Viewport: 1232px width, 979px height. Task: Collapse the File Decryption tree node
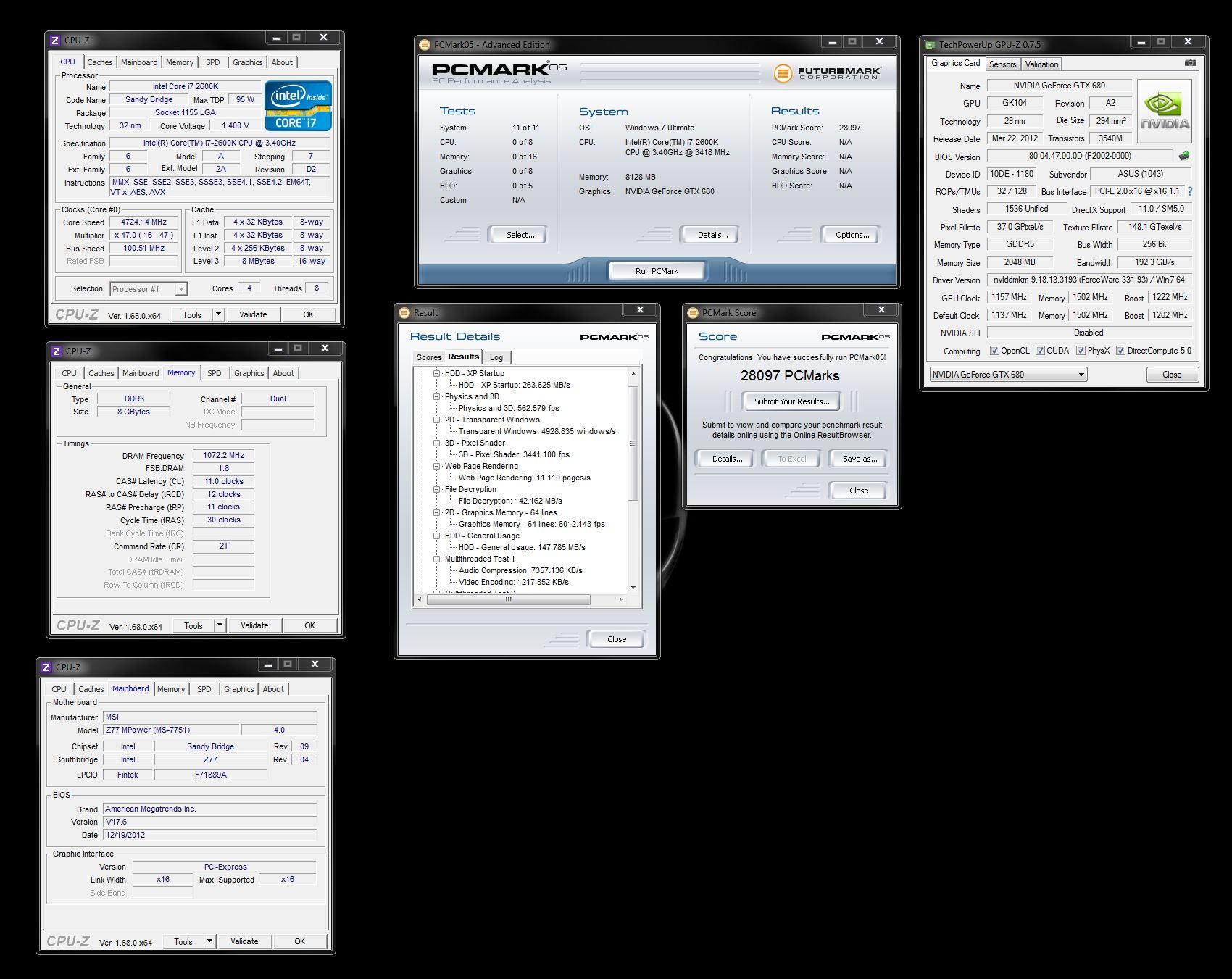coord(437,489)
